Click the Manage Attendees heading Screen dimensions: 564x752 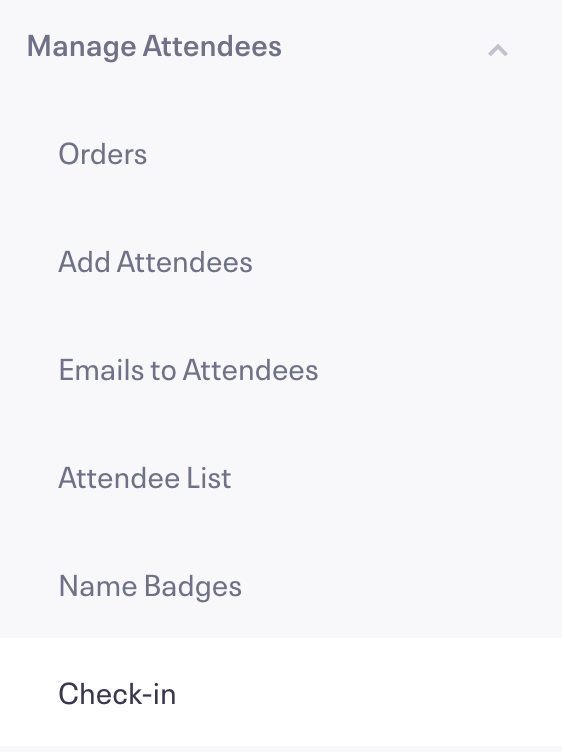pos(154,47)
